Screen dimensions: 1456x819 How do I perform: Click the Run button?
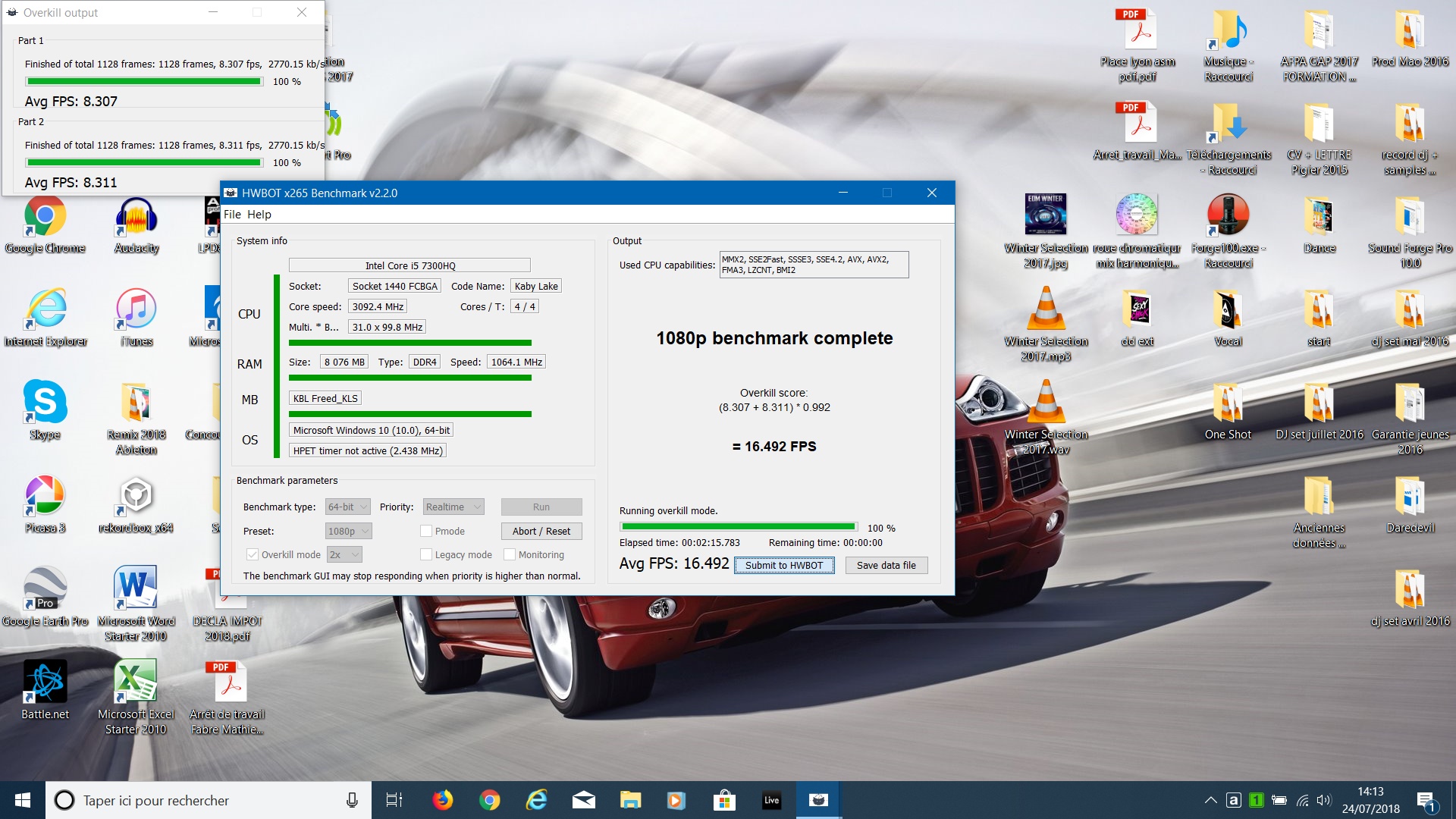[x=541, y=507]
